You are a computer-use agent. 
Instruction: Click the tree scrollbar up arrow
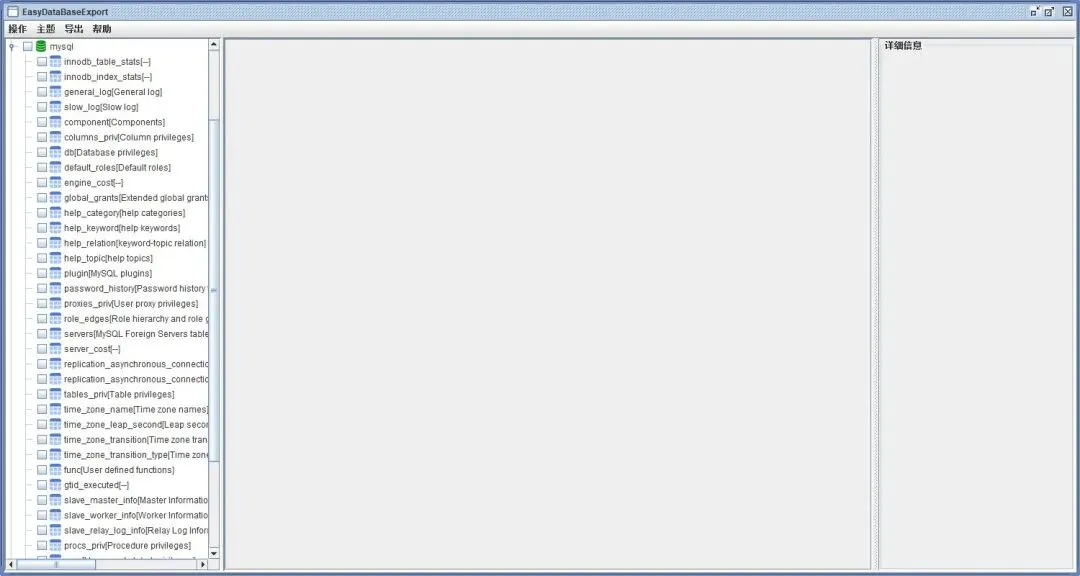tap(214, 45)
